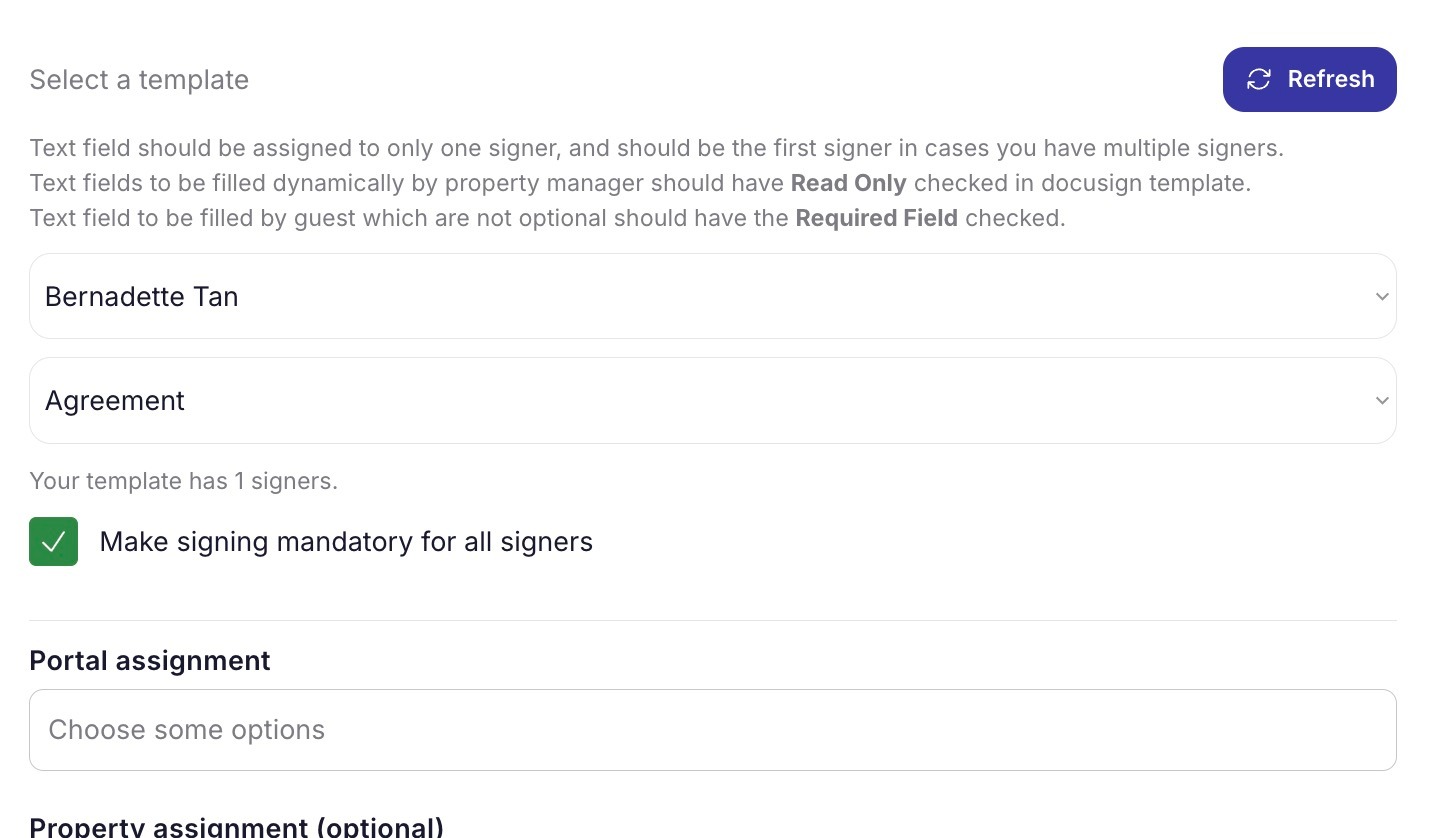This screenshot has height=838, width=1430.
Task: Click the Select a template heading
Action: point(139,79)
